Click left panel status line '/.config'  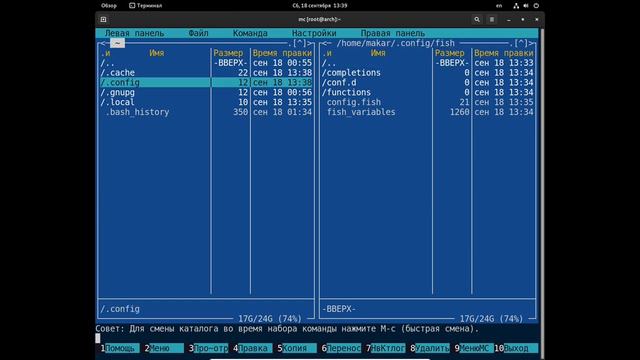[x=120, y=309]
